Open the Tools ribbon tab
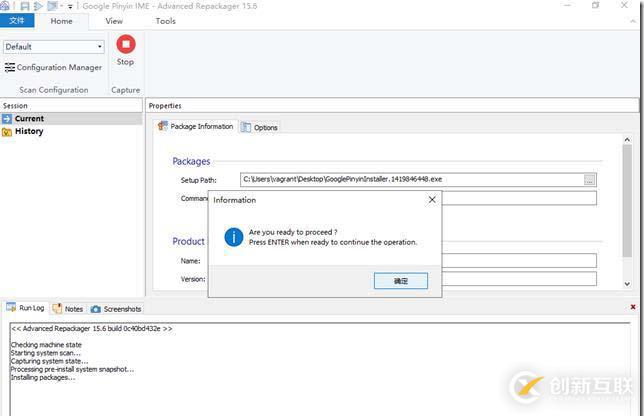 (x=166, y=21)
